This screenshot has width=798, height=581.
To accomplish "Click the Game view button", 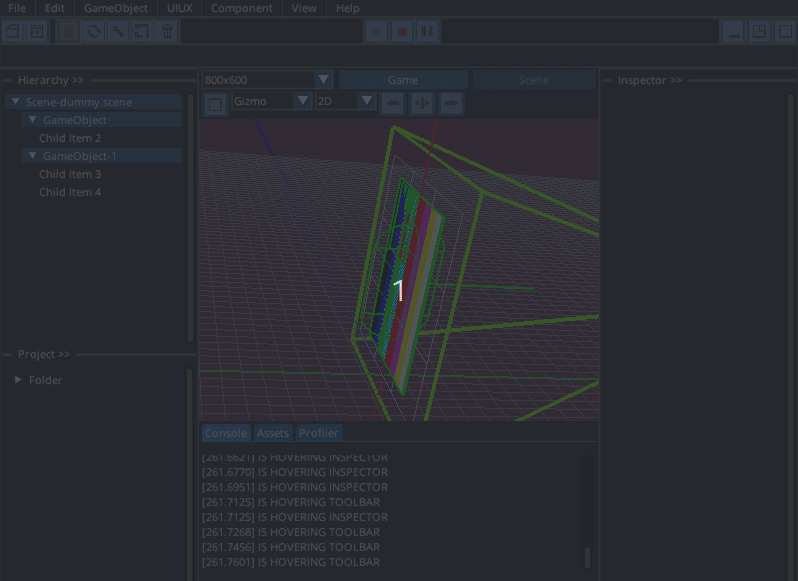I will 403,80.
